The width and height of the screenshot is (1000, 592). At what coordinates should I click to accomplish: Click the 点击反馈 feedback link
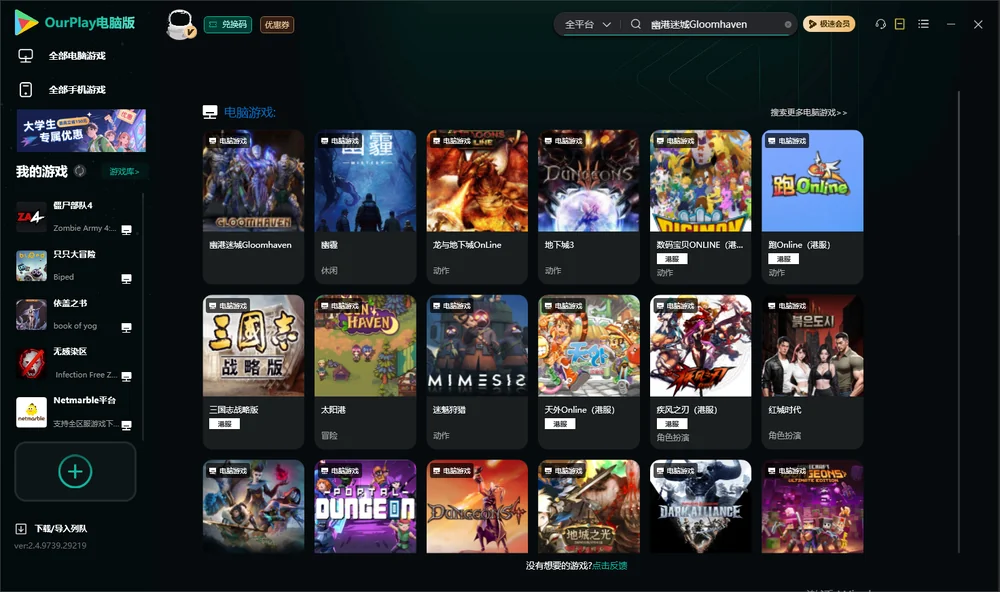coord(610,565)
